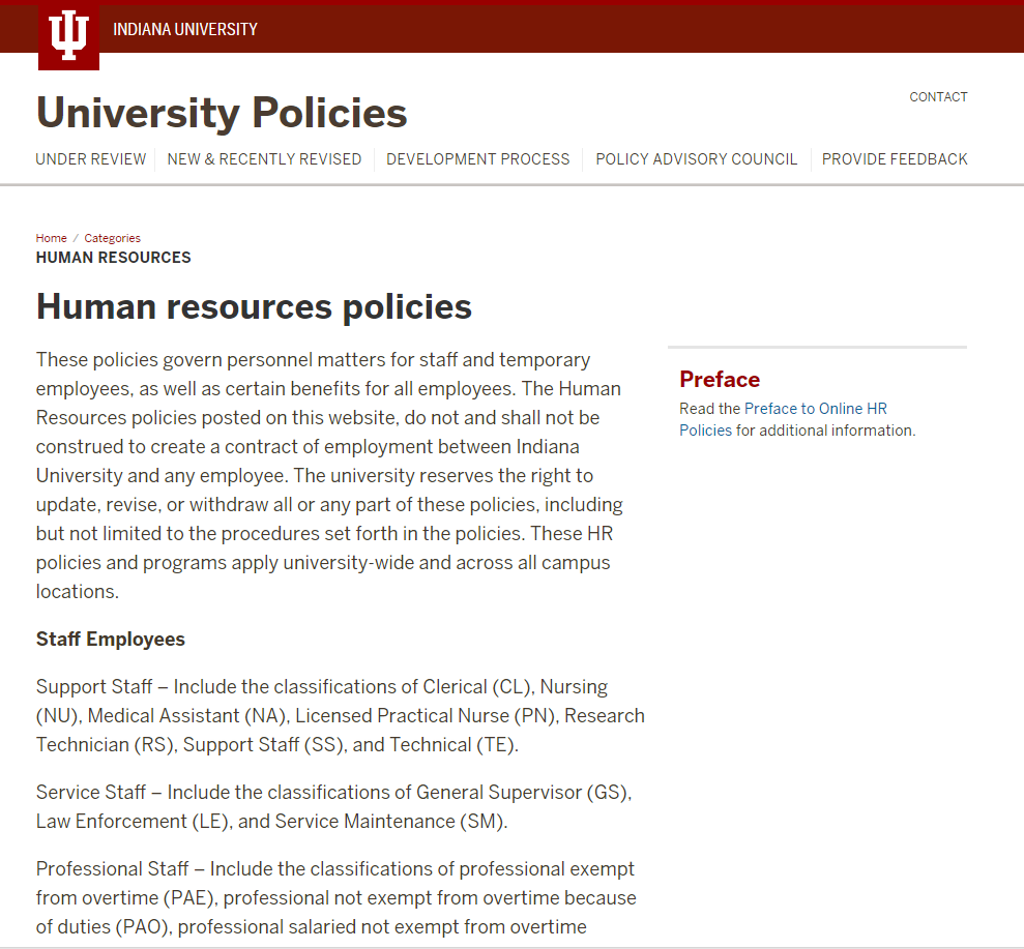Click the IU trident logo icon
The height and width of the screenshot is (949, 1024).
pyautogui.click(x=69, y=35)
